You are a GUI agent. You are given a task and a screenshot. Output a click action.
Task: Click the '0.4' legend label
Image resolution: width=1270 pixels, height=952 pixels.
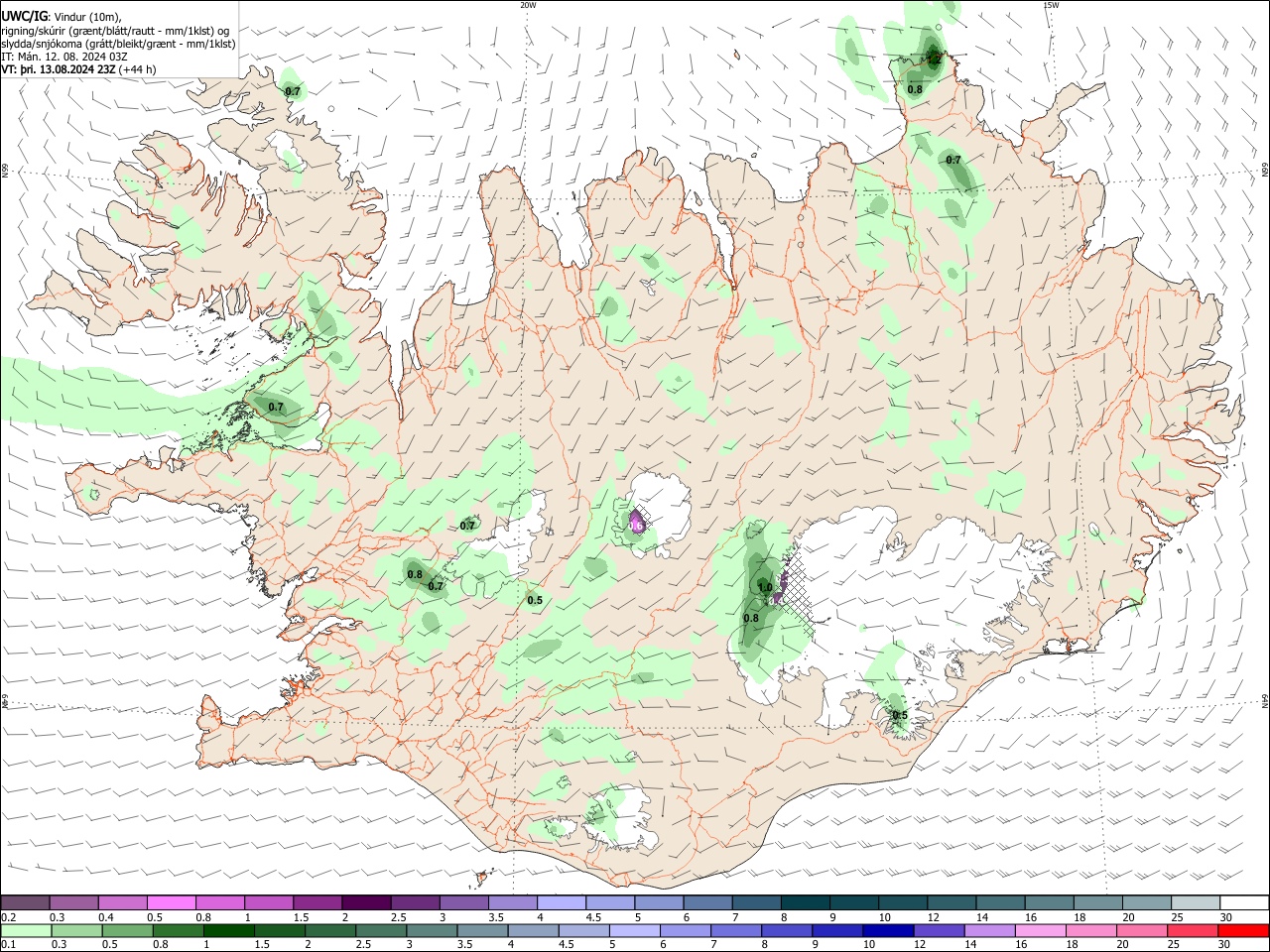coord(106,917)
